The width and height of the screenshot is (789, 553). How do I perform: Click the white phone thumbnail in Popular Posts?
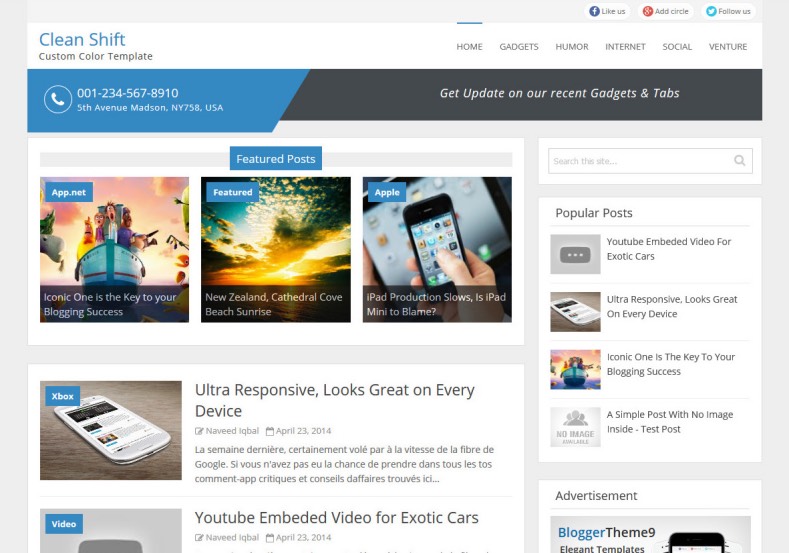[575, 312]
